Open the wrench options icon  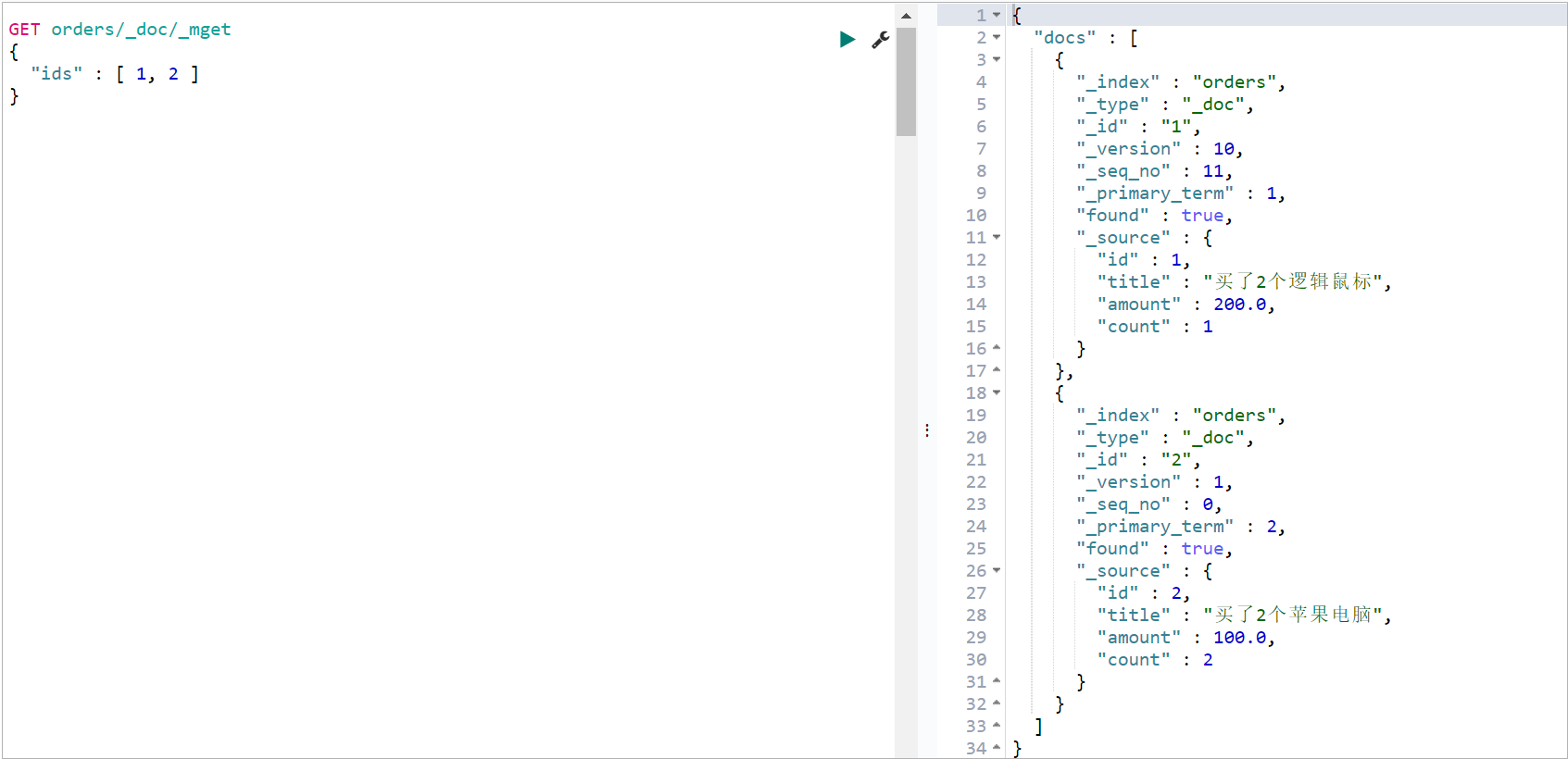pos(881,39)
